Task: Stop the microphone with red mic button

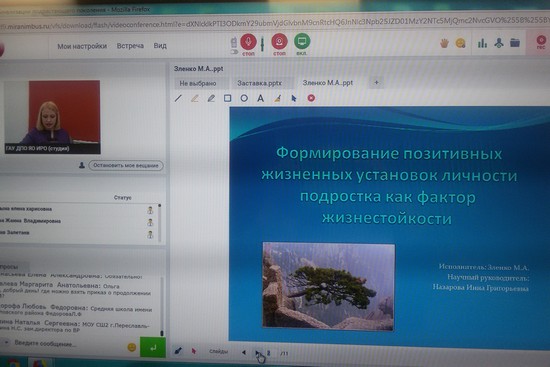Action: click(x=248, y=42)
